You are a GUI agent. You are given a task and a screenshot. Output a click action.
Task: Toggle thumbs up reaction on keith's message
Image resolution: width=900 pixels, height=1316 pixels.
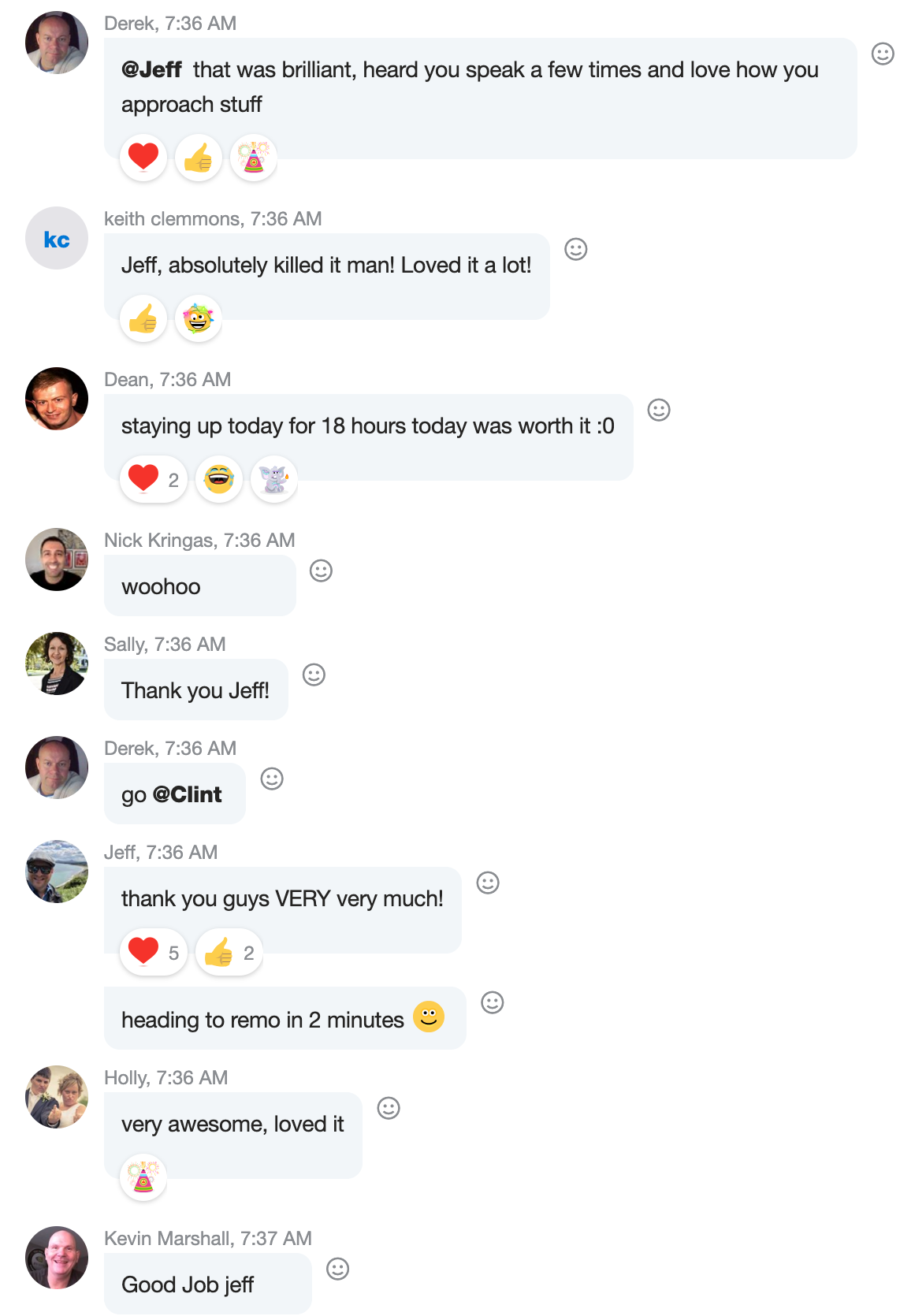coord(143,318)
